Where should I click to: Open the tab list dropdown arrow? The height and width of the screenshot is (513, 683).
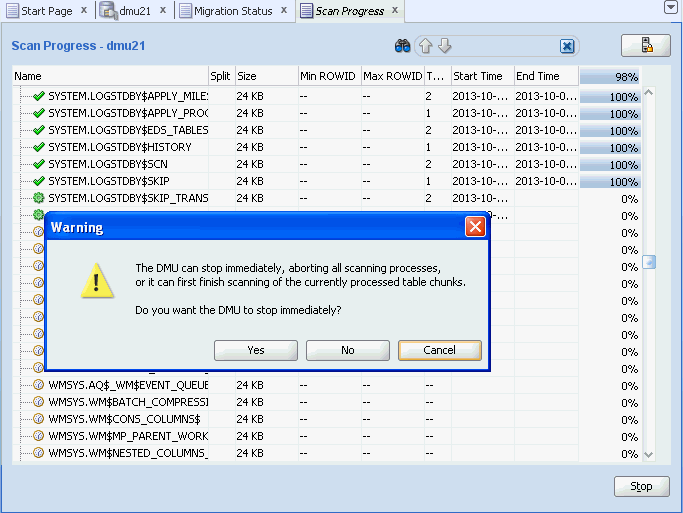pos(670,7)
